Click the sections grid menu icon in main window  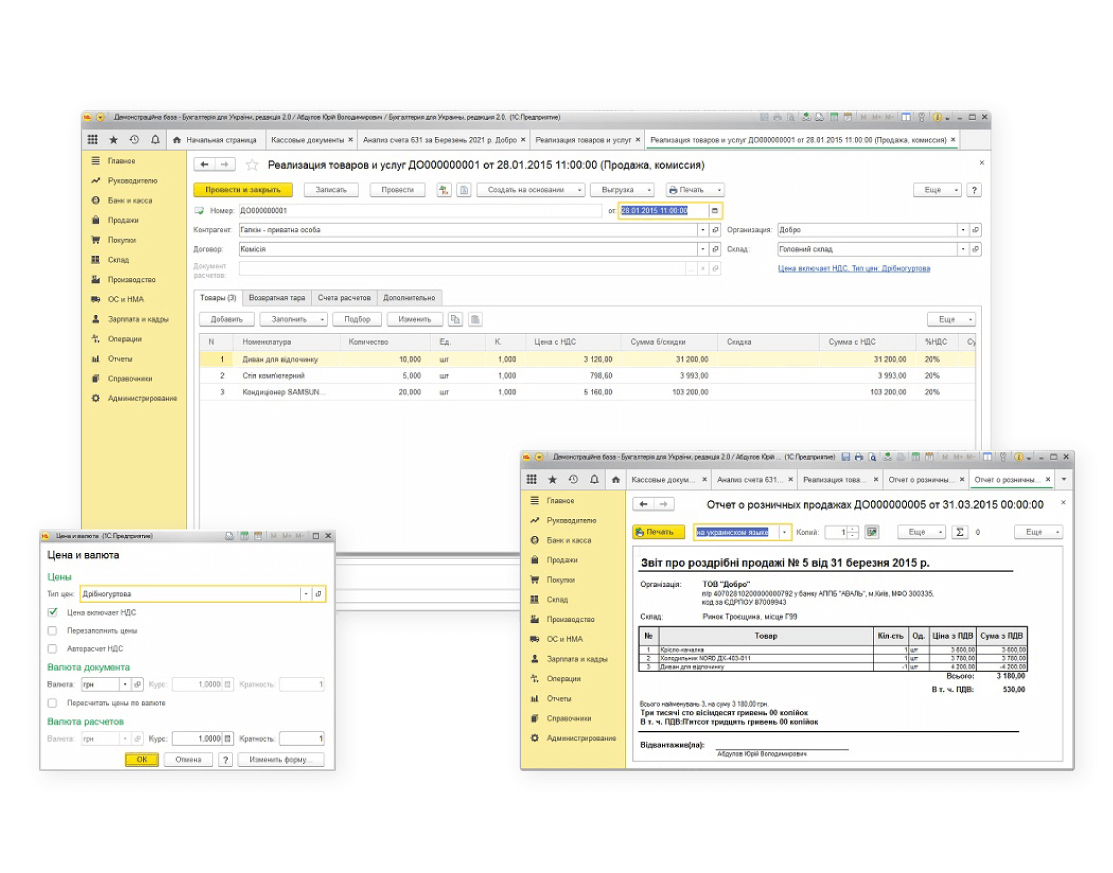point(93,140)
